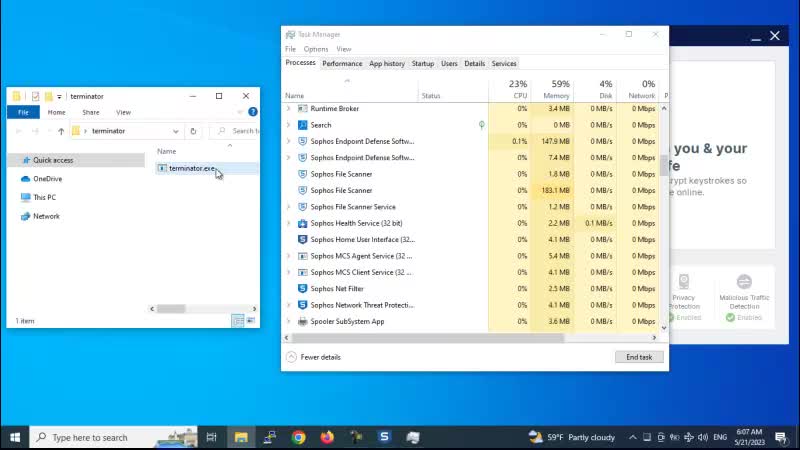Screen dimensions: 800x450
Task: Expand the Runtime Broker process
Action: (x=289, y=109)
